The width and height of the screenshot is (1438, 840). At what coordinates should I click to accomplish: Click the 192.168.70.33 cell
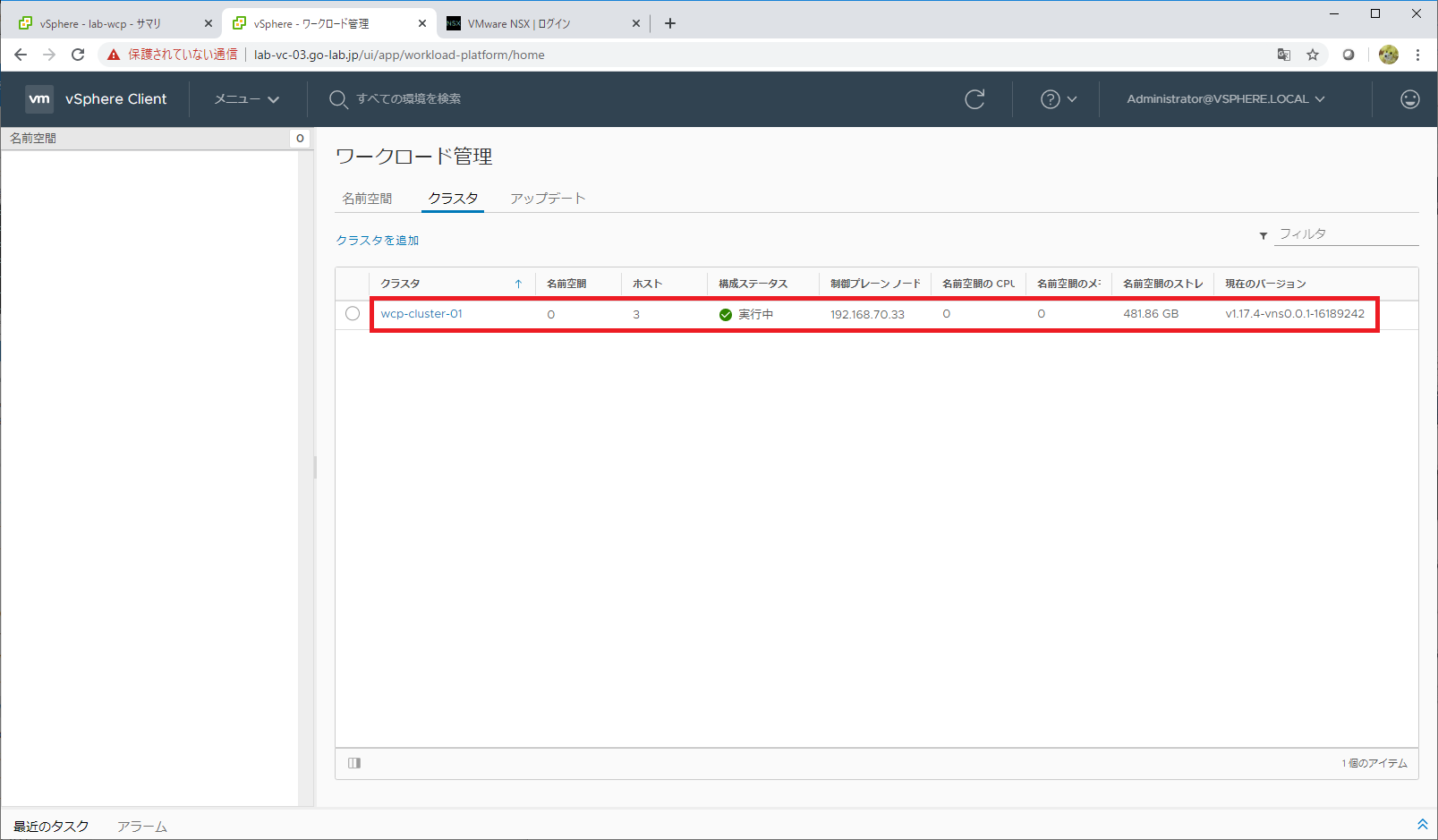click(x=867, y=315)
